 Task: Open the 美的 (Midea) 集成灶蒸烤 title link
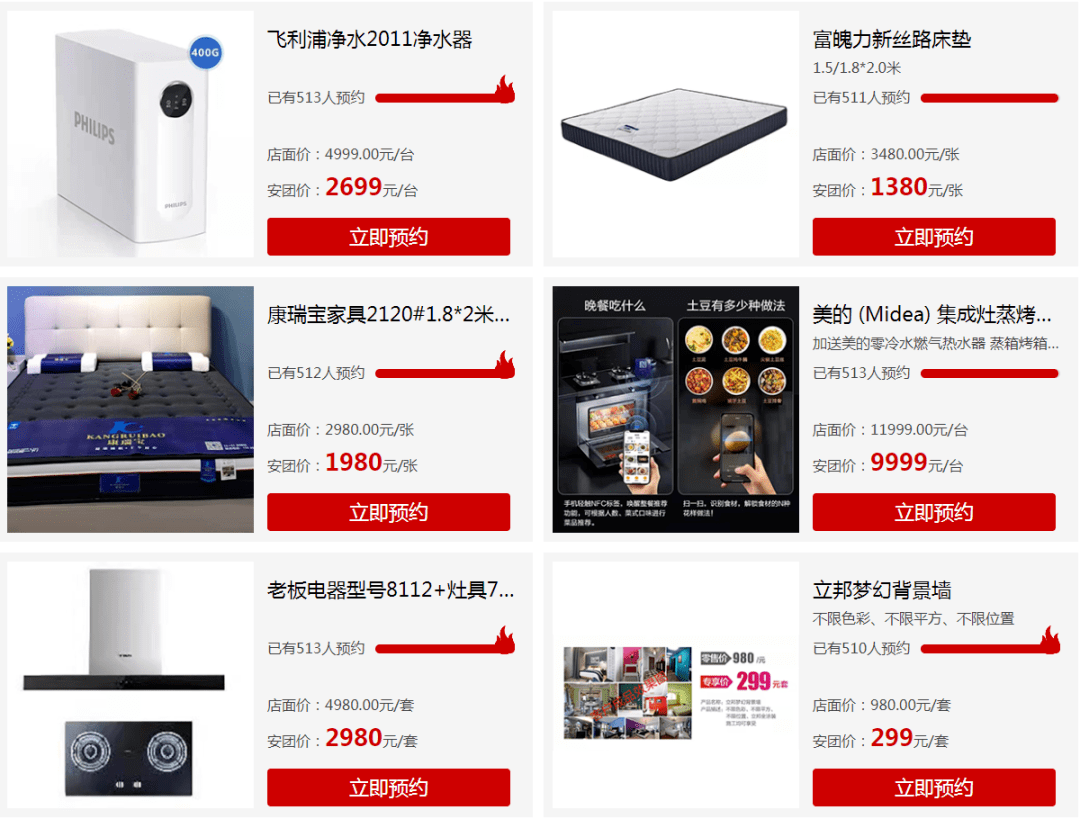coord(932,315)
